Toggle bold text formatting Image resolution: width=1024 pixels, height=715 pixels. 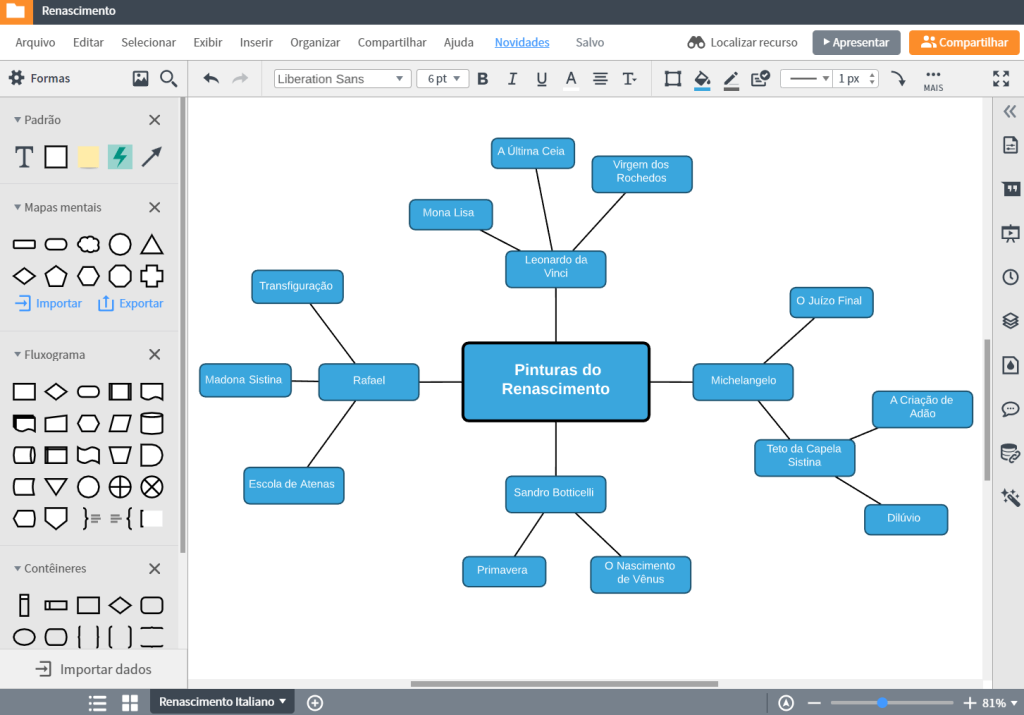tap(483, 79)
